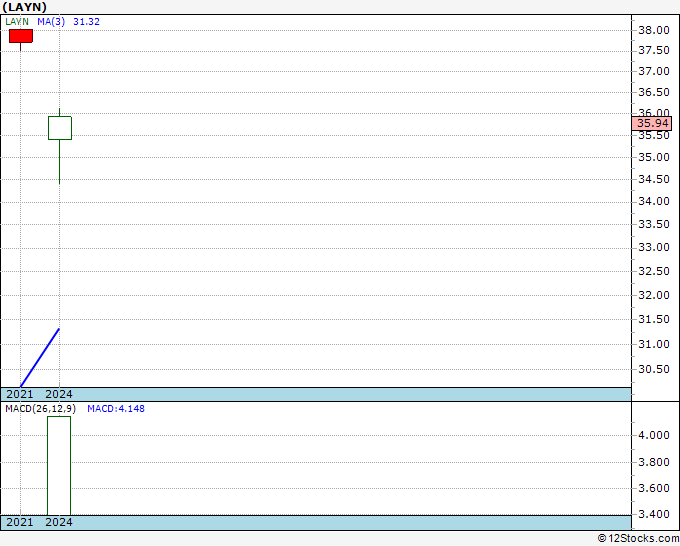The width and height of the screenshot is (680, 546).
Task: Click 2024 on the price chart time axis
Action: point(59,394)
